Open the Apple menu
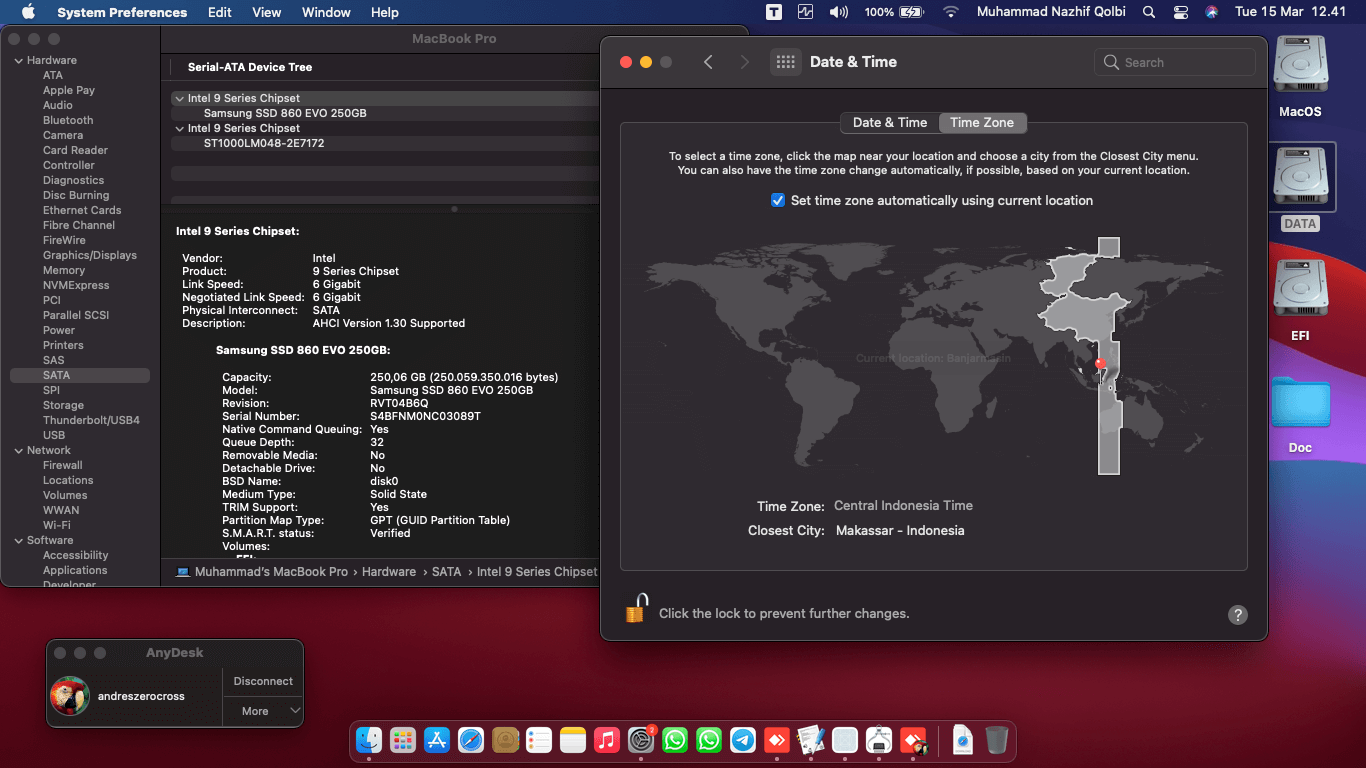Image resolution: width=1366 pixels, height=768 pixels. point(28,12)
